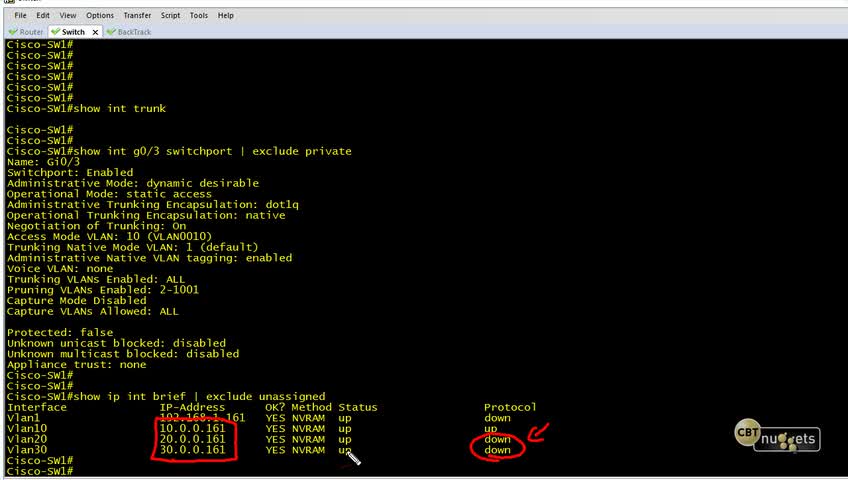Screen dimensions: 848x480
Task: Open the Edit menu
Action: tap(43, 16)
